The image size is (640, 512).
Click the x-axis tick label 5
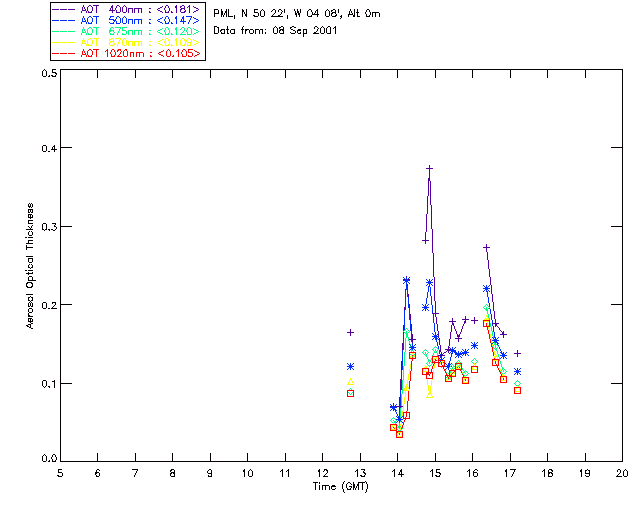coord(60,473)
